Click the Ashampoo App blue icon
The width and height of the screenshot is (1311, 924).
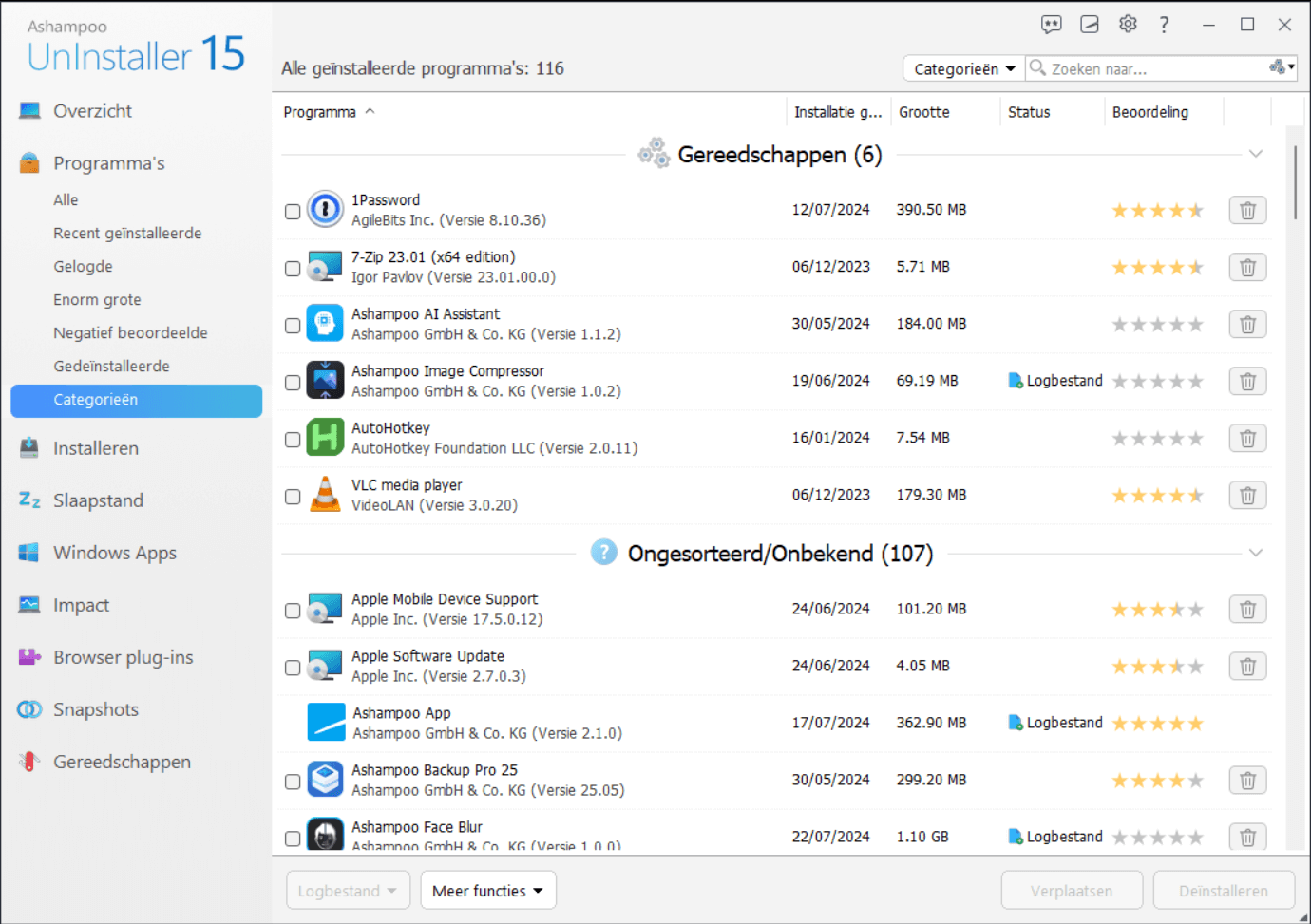pyautogui.click(x=326, y=722)
